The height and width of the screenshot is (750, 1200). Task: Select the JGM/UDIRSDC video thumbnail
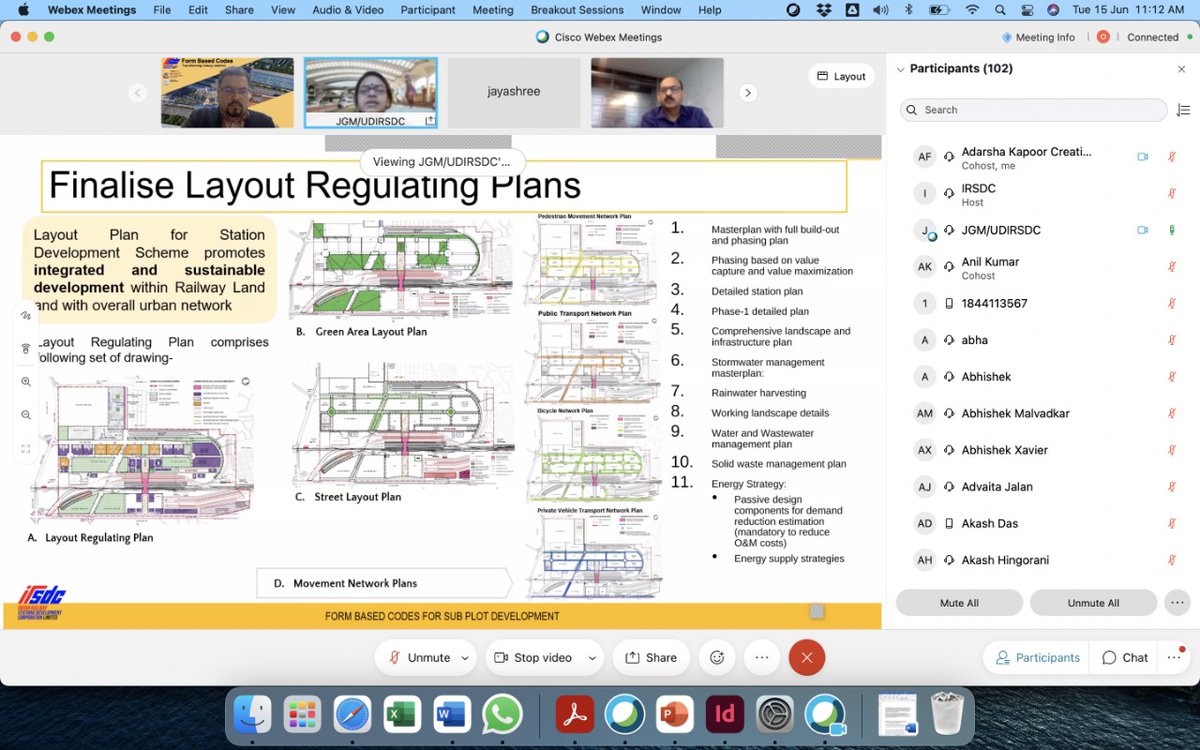click(371, 92)
